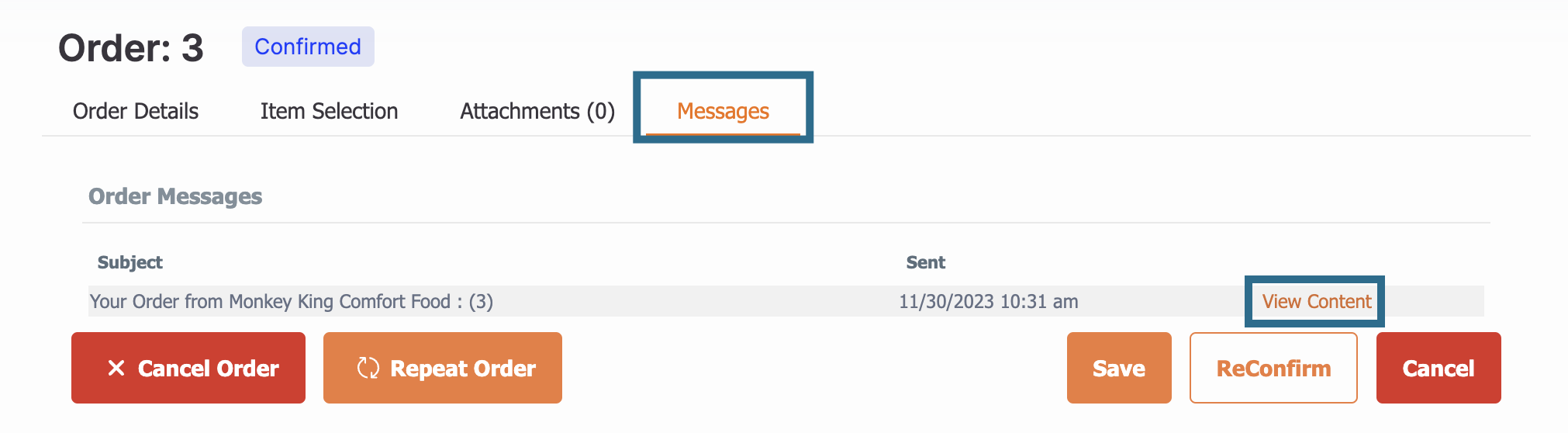This screenshot has height=433, width=1568.
Task: Click the X icon on Cancel Order
Action: pos(116,368)
